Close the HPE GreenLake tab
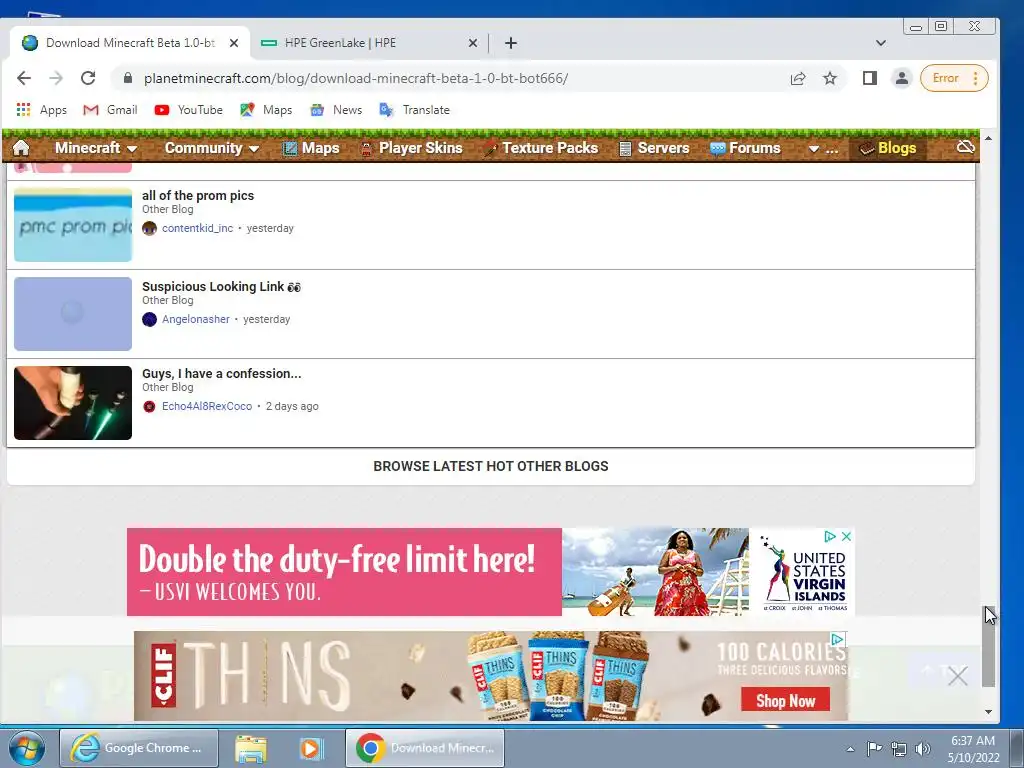The width and height of the screenshot is (1024, 768). (x=473, y=43)
